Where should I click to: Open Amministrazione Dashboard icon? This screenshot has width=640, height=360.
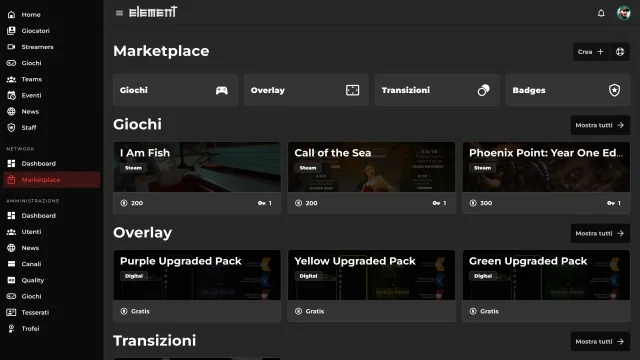point(11,216)
